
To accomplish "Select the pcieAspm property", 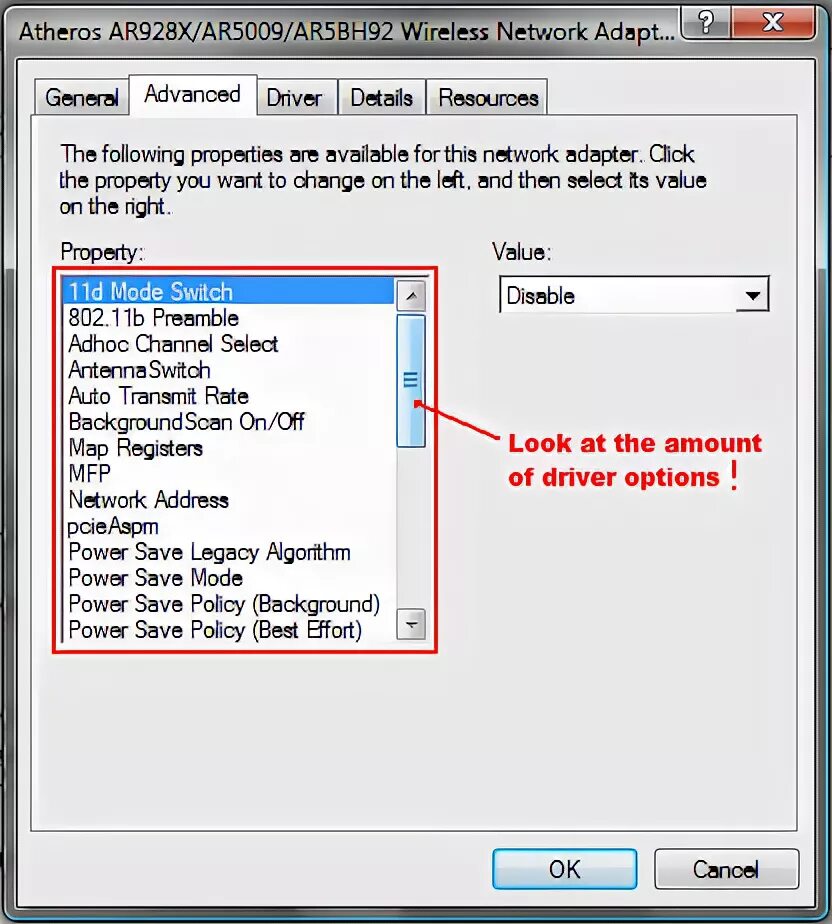I will click(229, 526).
